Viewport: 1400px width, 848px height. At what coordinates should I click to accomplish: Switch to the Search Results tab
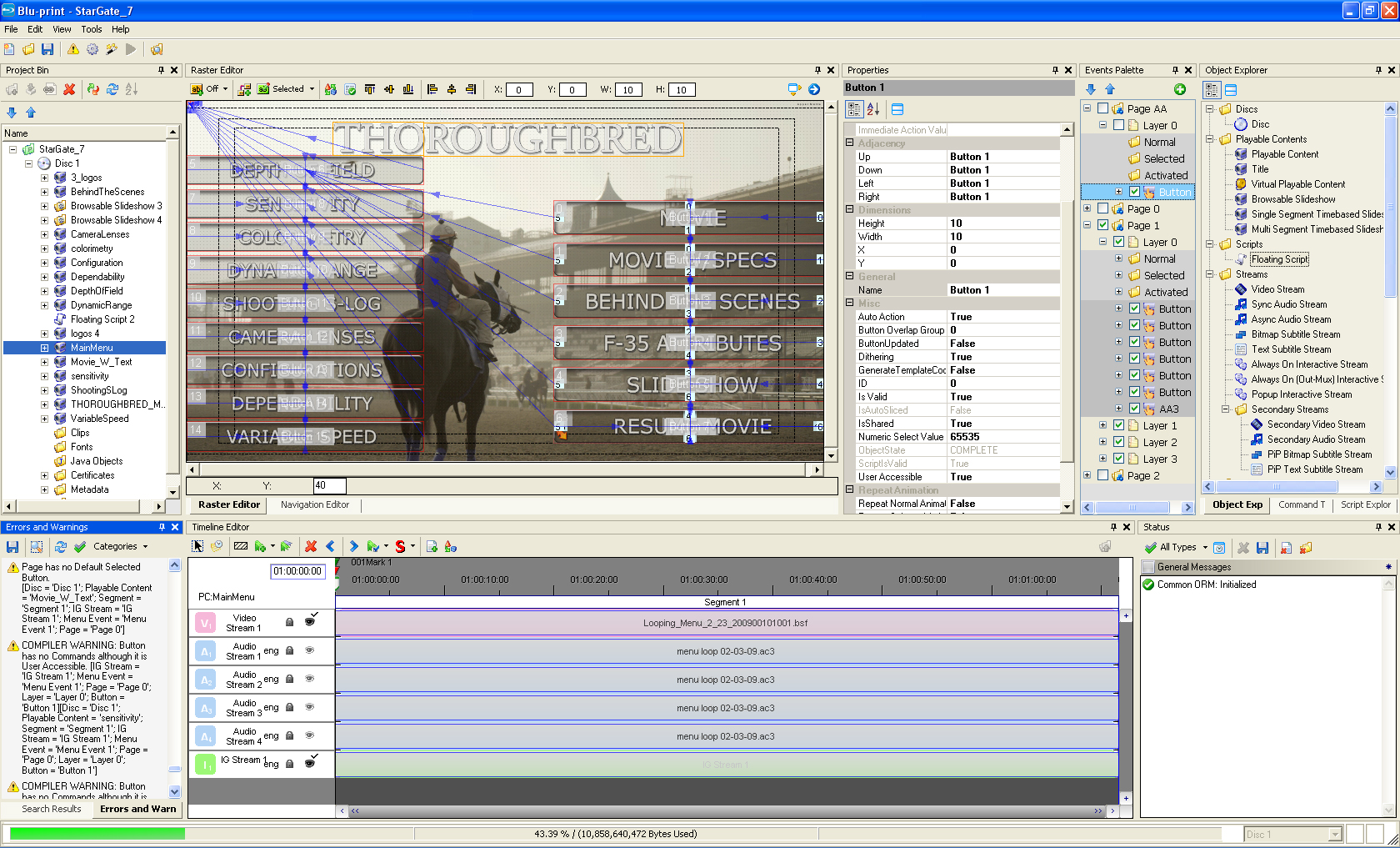tap(52, 809)
